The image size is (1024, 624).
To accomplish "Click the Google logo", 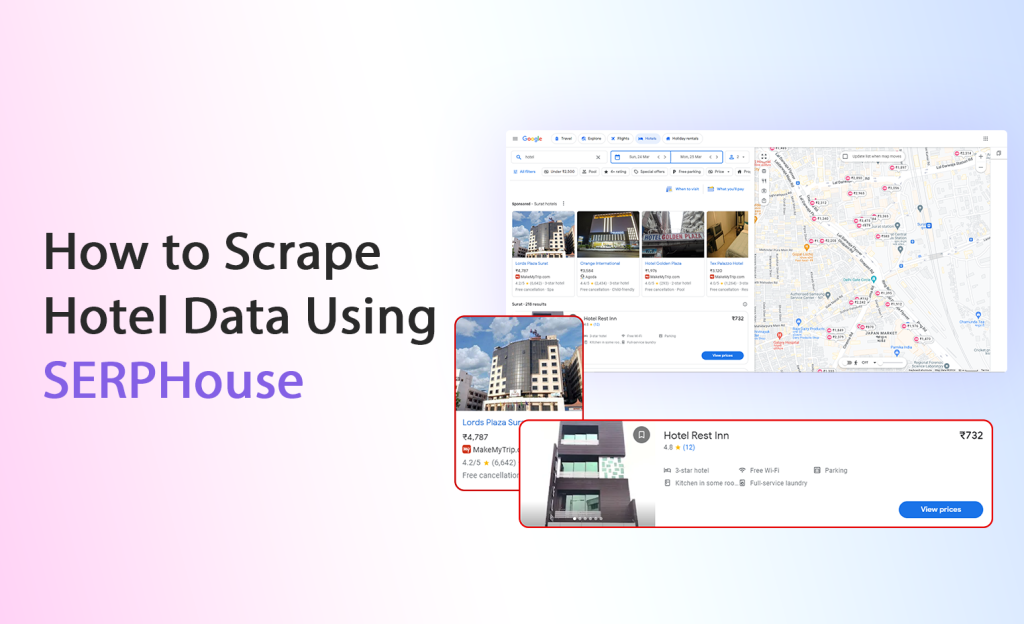I will pyautogui.click(x=532, y=138).
